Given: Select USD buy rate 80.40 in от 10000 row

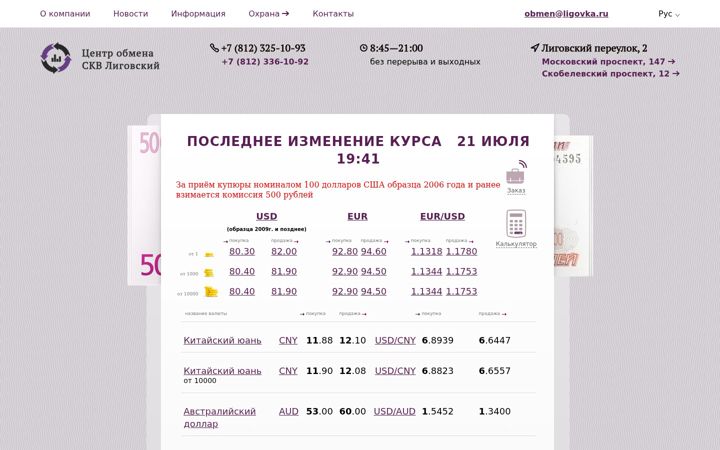Looking at the screenshot, I should click(x=242, y=292).
